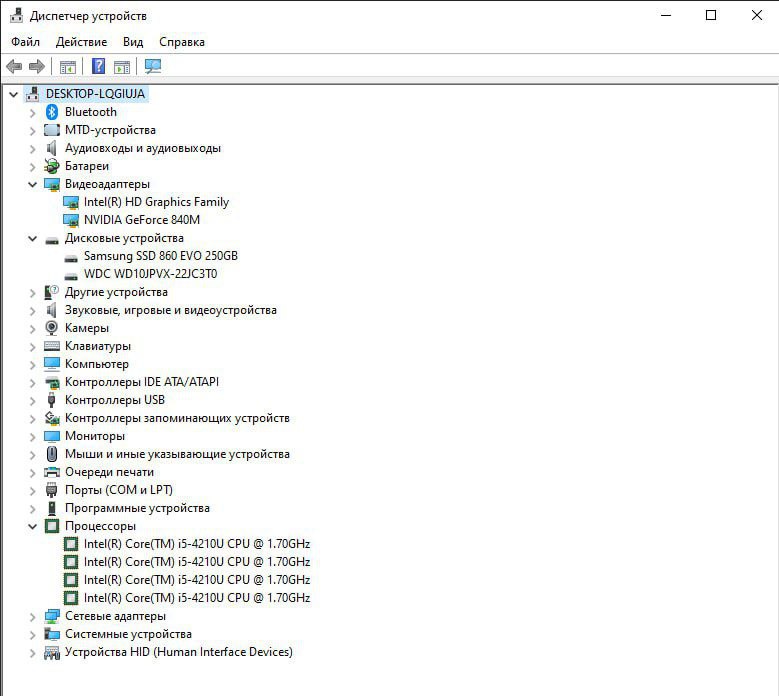Viewport: 779px width, 696px height.
Task: Expand the MTD-устройства category arrow
Action: coord(32,131)
